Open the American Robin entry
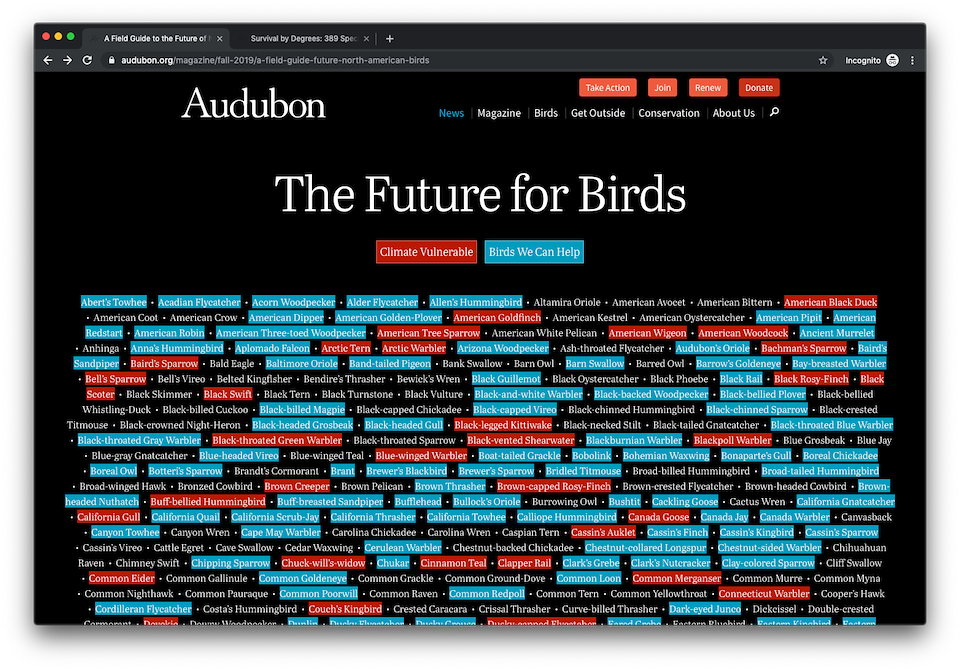The height and width of the screenshot is (670, 960). (x=169, y=333)
